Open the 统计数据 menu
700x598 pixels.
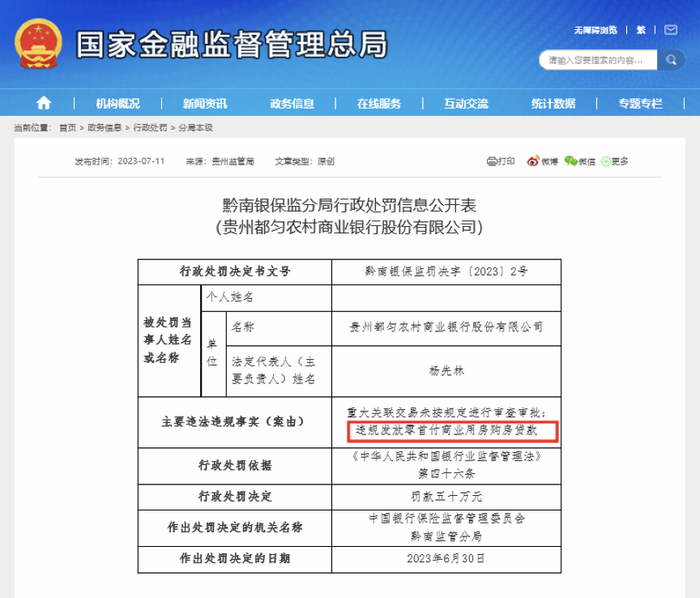pos(553,104)
